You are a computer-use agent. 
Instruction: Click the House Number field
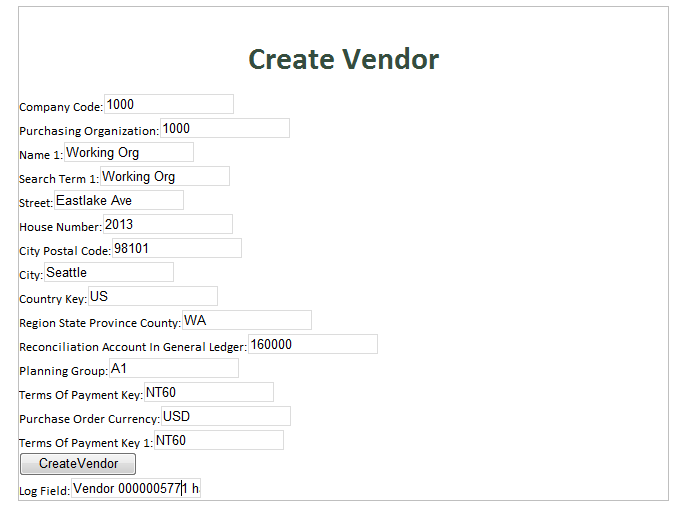point(167,224)
